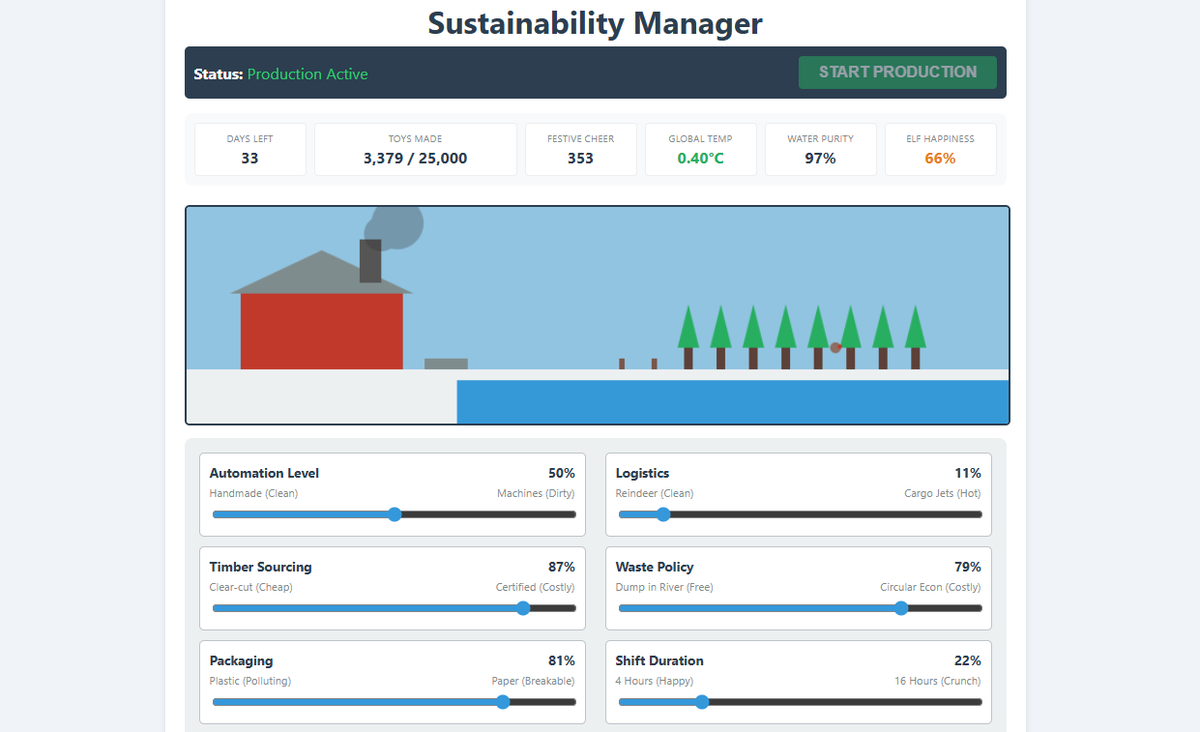Click the Circular Econ (Costly) label
Viewport: 1200px width, 732px height.
930,588
